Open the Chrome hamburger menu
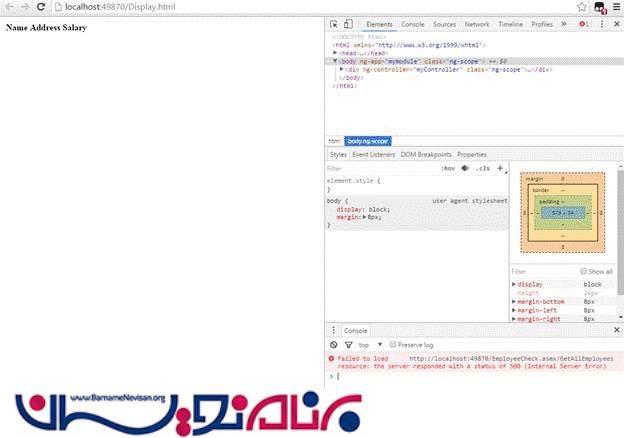624x438 pixels. click(616, 7)
